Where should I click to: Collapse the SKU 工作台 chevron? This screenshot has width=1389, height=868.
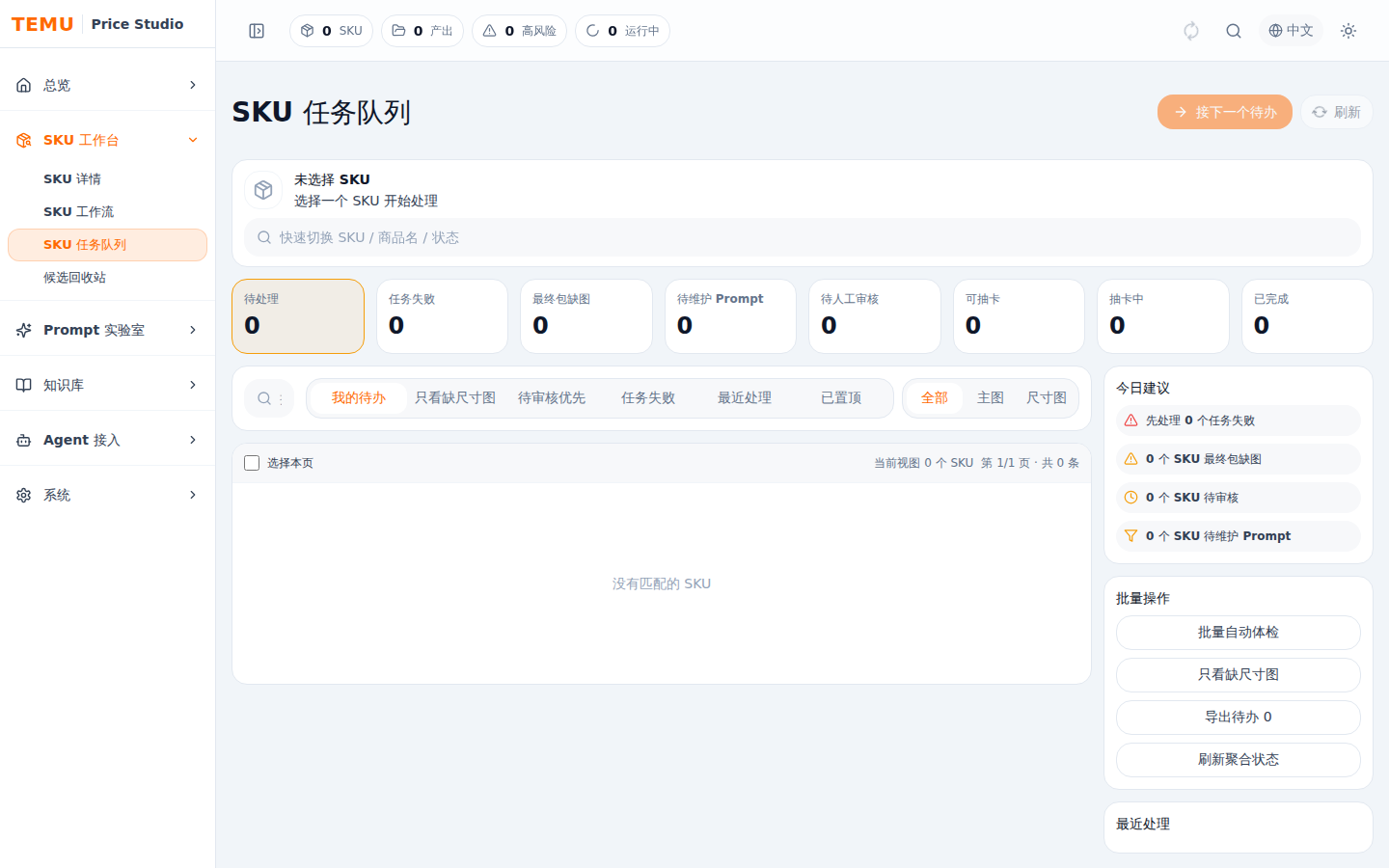coord(193,140)
